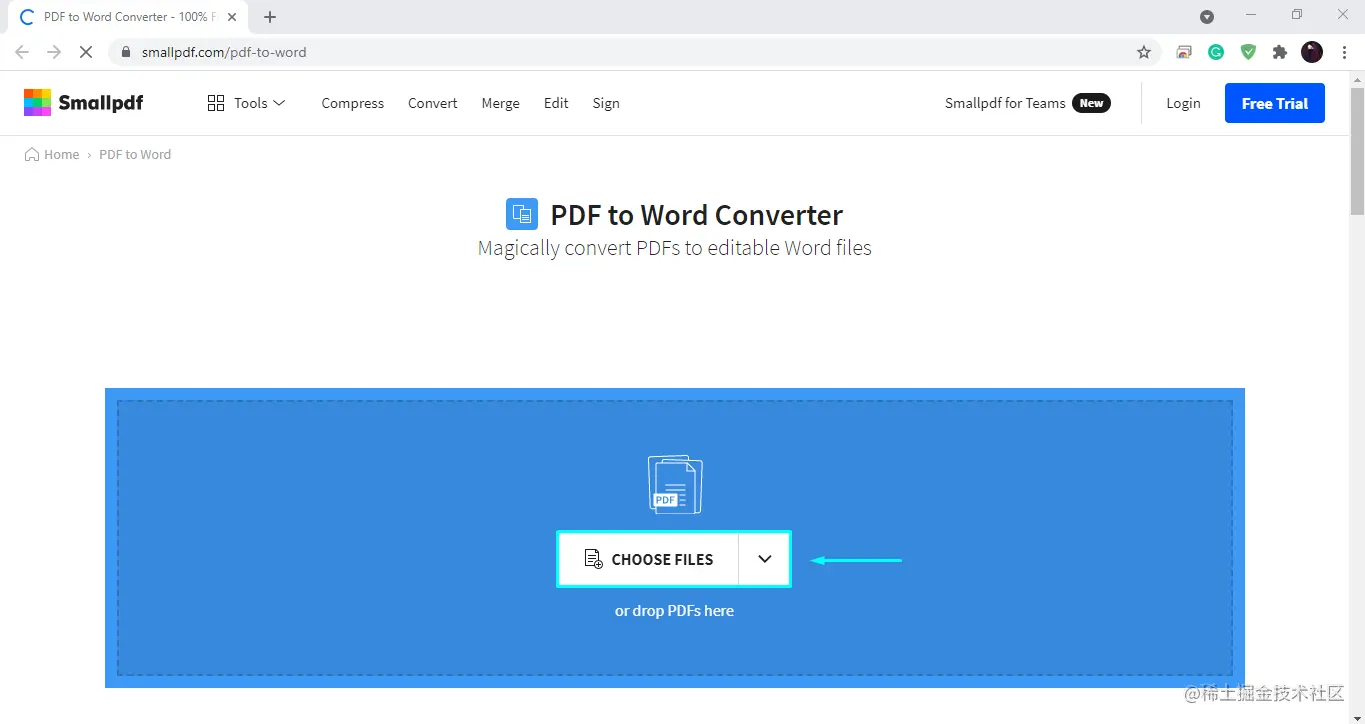This screenshot has height=724, width=1365.
Task: Open Smallpdf for Teams link
Action: point(1005,103)
